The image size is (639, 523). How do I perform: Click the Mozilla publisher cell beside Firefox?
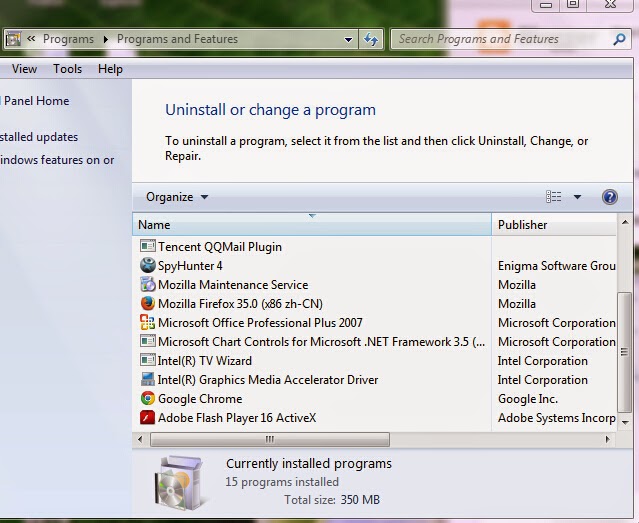pyautogui.click(x=517, y=304)
